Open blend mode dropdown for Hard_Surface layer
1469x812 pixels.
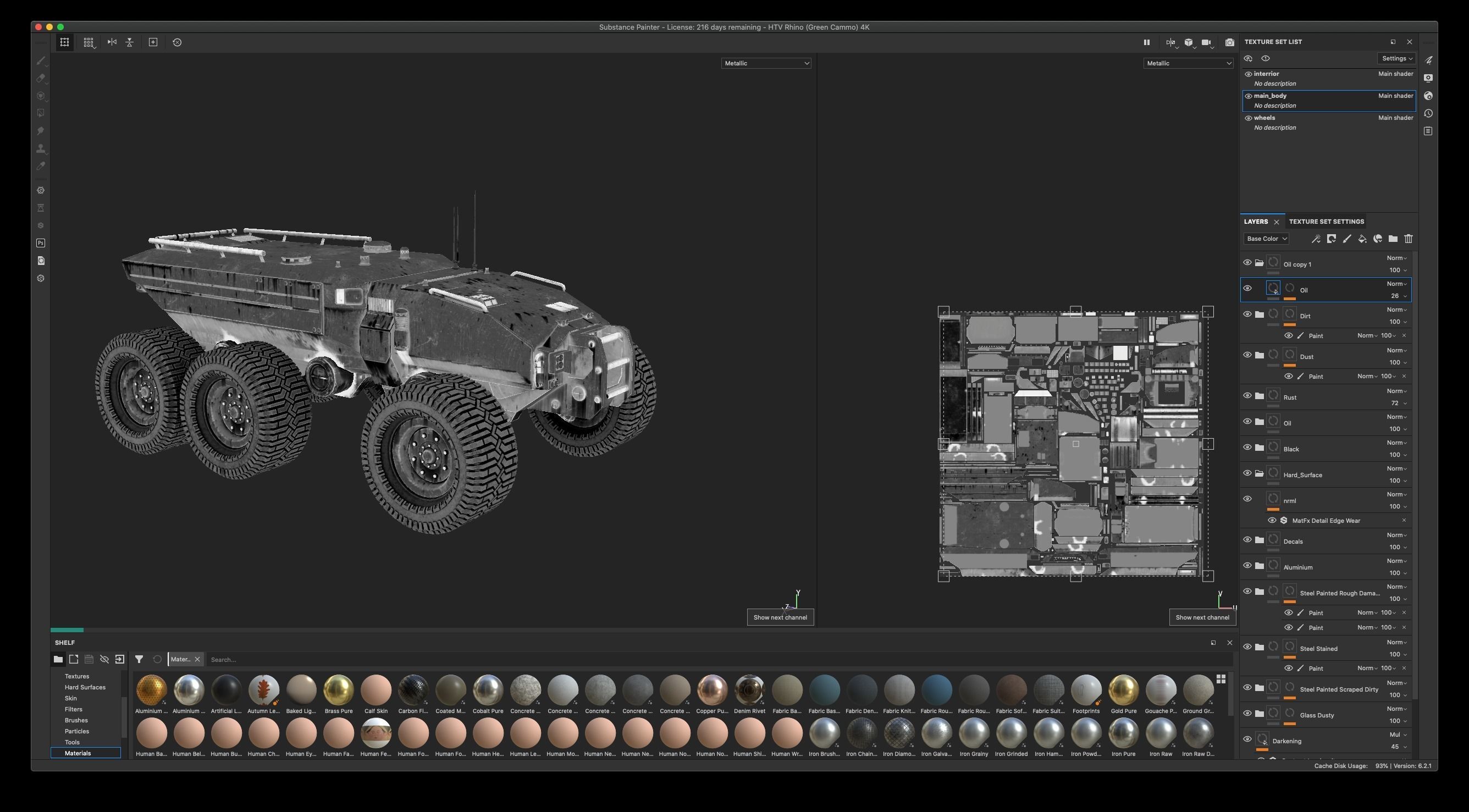tap(1396, 469)
